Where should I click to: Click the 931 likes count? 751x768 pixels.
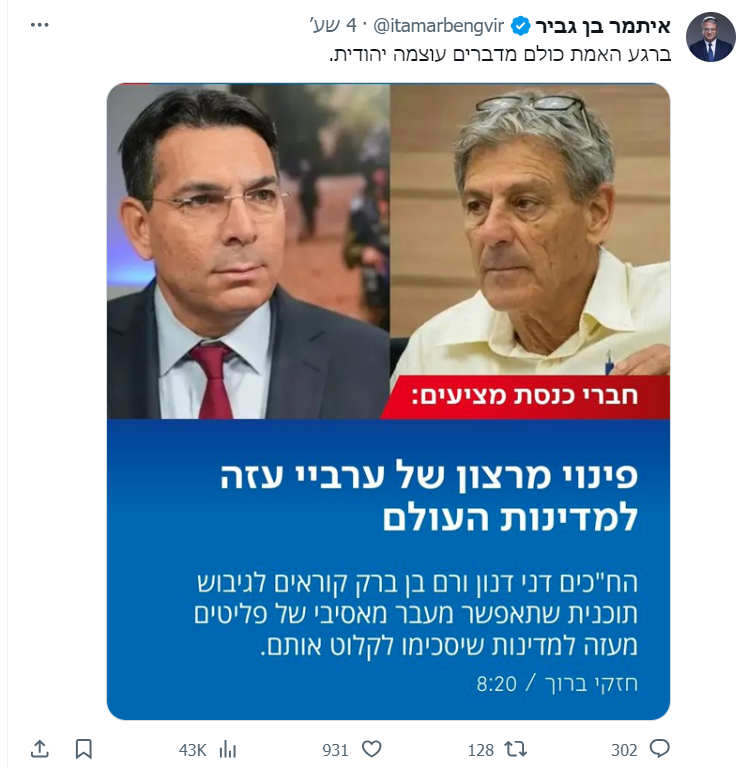click(335, 750)
